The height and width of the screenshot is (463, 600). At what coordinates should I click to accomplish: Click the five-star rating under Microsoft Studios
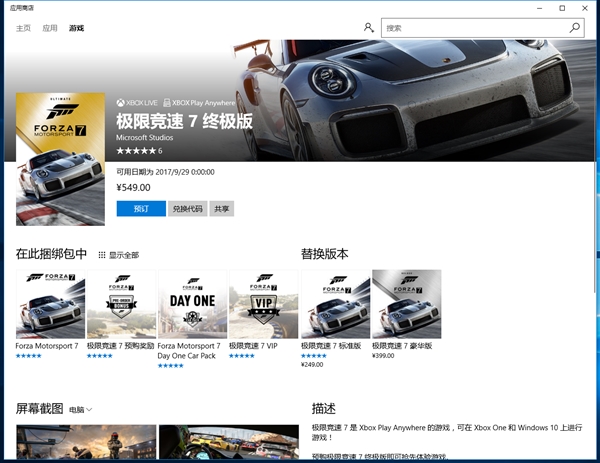coord(135,151)
